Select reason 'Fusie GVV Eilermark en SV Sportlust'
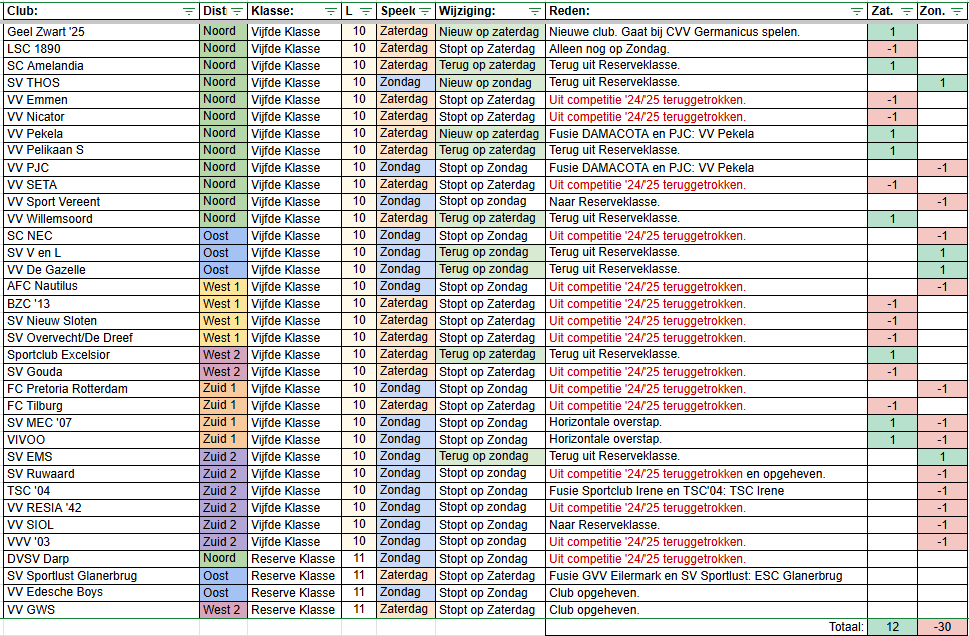Screen dimensions: 969x636 [706, 575]
